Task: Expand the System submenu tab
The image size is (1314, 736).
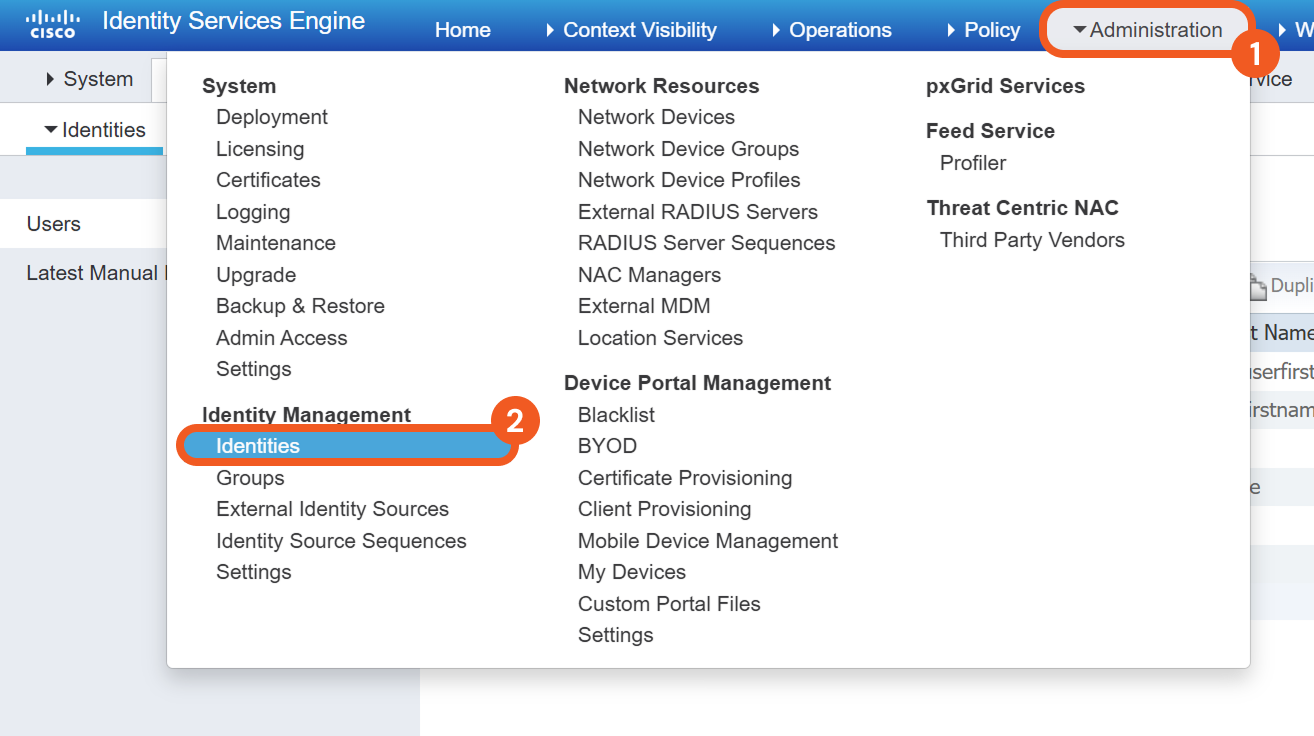Action: [89, 79]
